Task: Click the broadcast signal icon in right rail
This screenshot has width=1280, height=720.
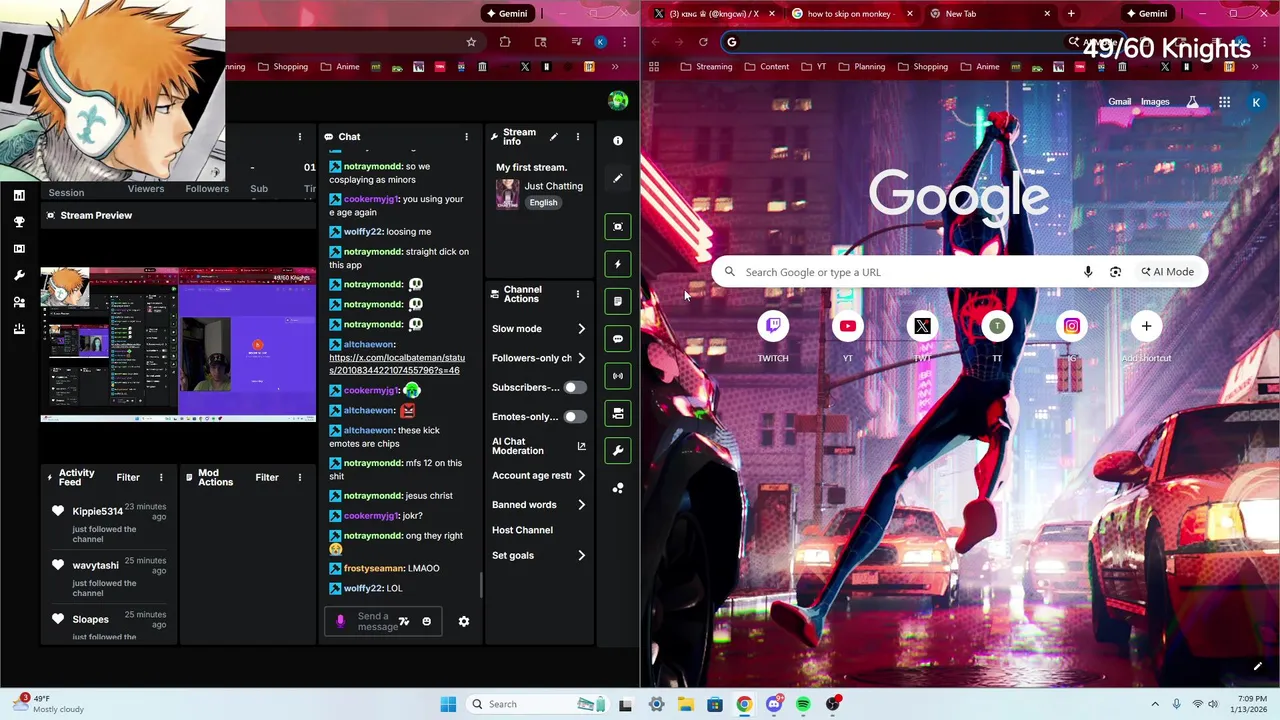Action: tap(618, 376)
